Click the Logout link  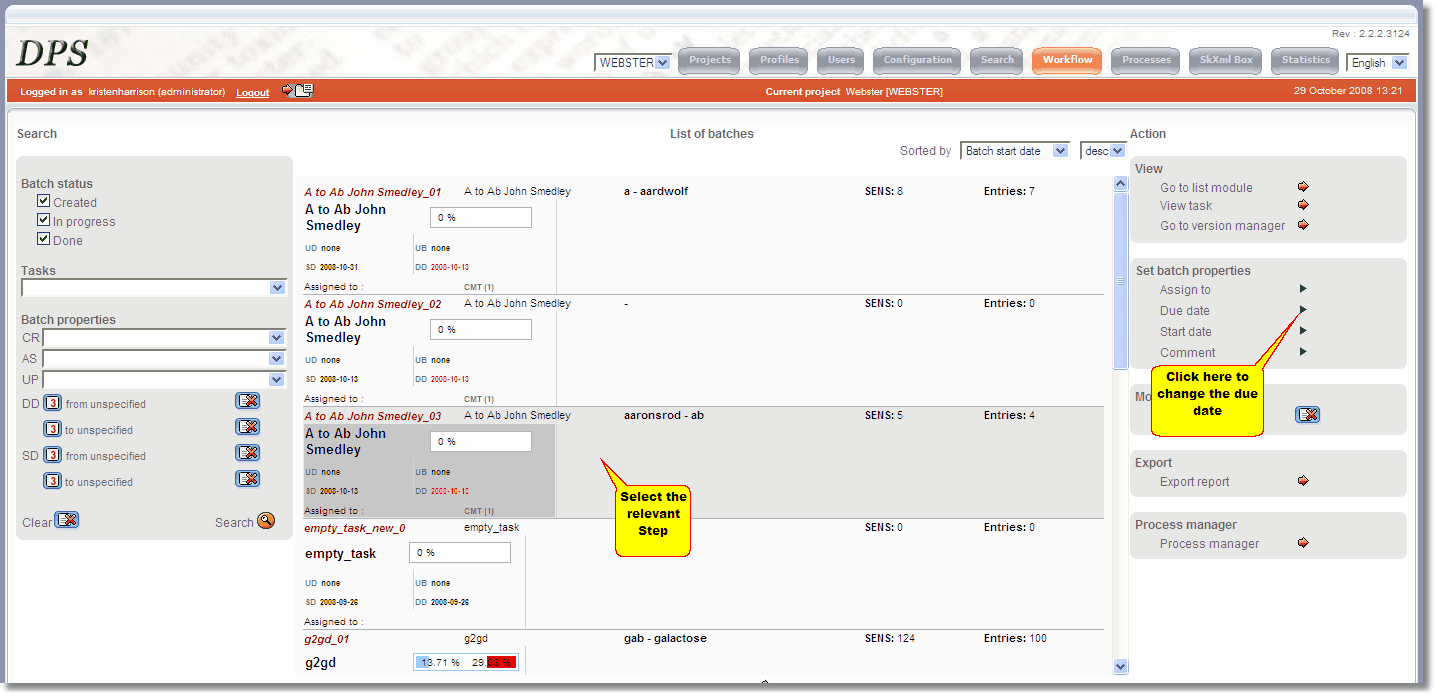click(x=253, y=92)
